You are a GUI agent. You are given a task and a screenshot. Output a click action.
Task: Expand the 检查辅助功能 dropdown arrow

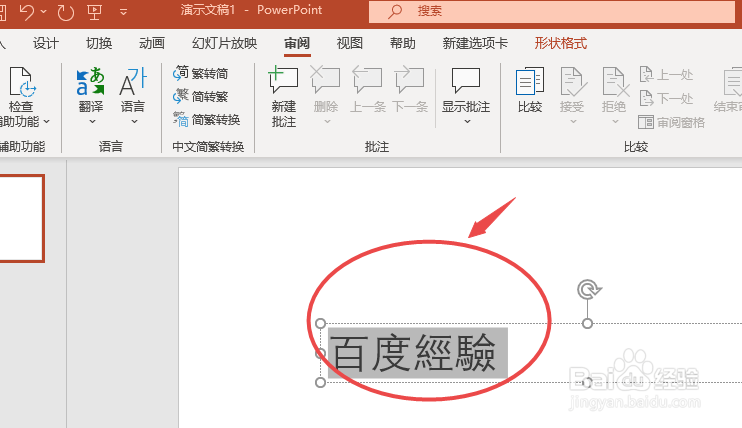(46, 122)
